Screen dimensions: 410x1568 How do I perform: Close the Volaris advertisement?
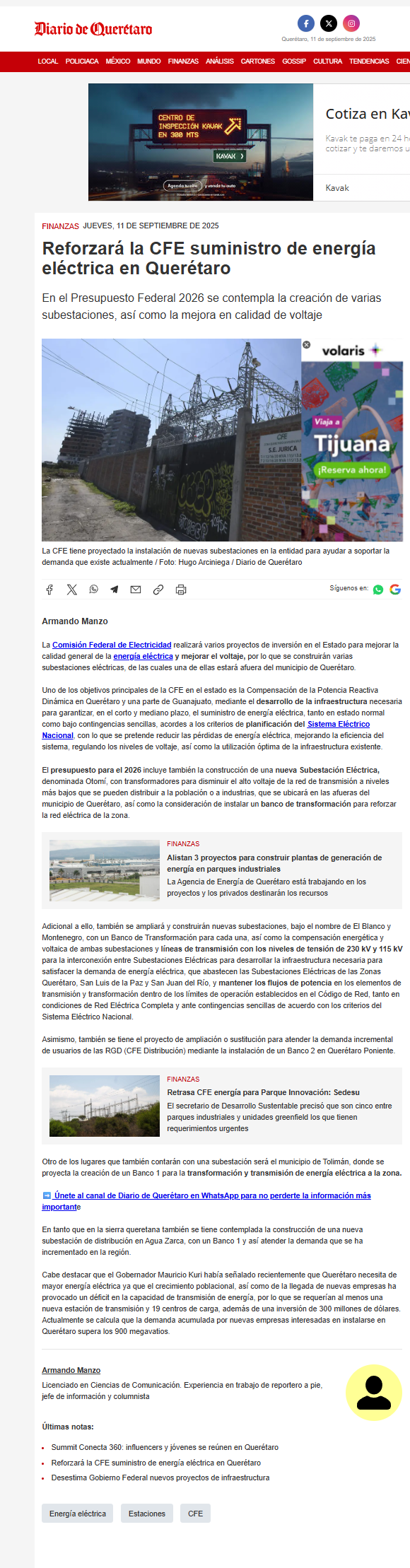point(306,344)
